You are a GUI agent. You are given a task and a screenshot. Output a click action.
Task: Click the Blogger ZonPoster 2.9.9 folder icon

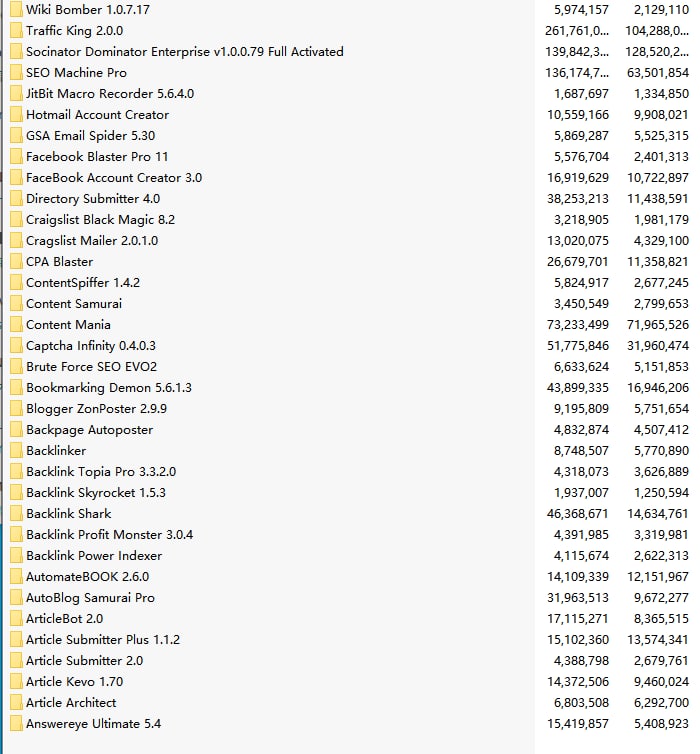16,408
